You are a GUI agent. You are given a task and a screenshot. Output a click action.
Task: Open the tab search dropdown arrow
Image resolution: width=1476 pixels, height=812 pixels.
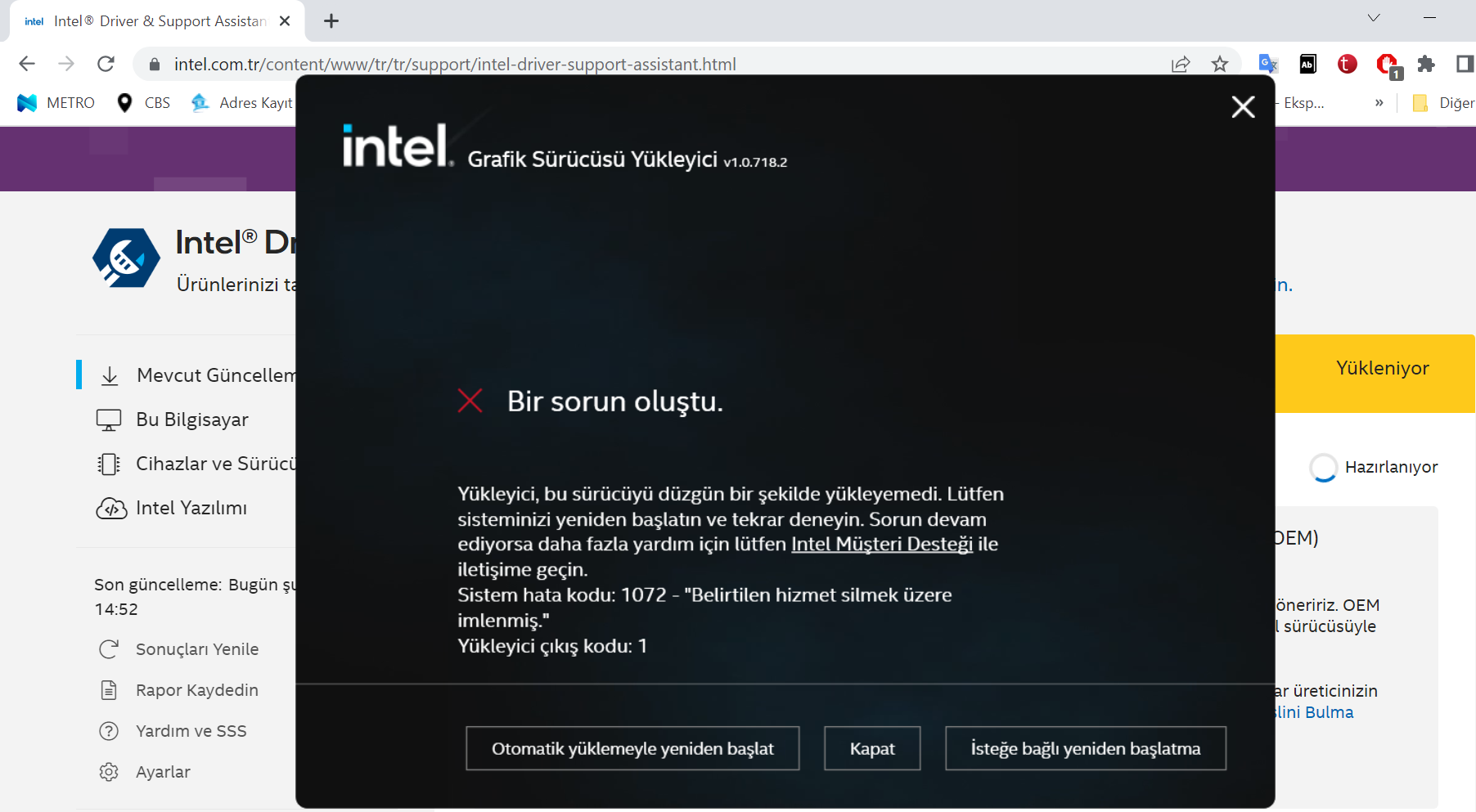1374,18
